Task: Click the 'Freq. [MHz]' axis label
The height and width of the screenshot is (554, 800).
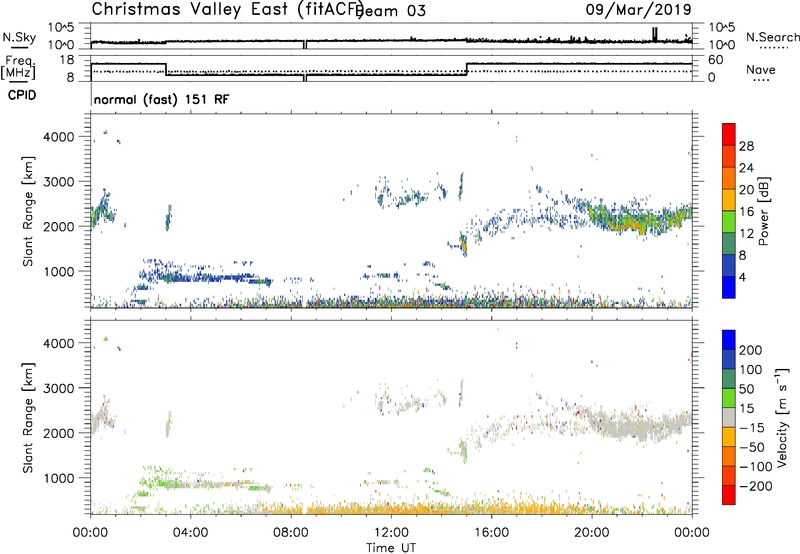Action: click(18, 67)
